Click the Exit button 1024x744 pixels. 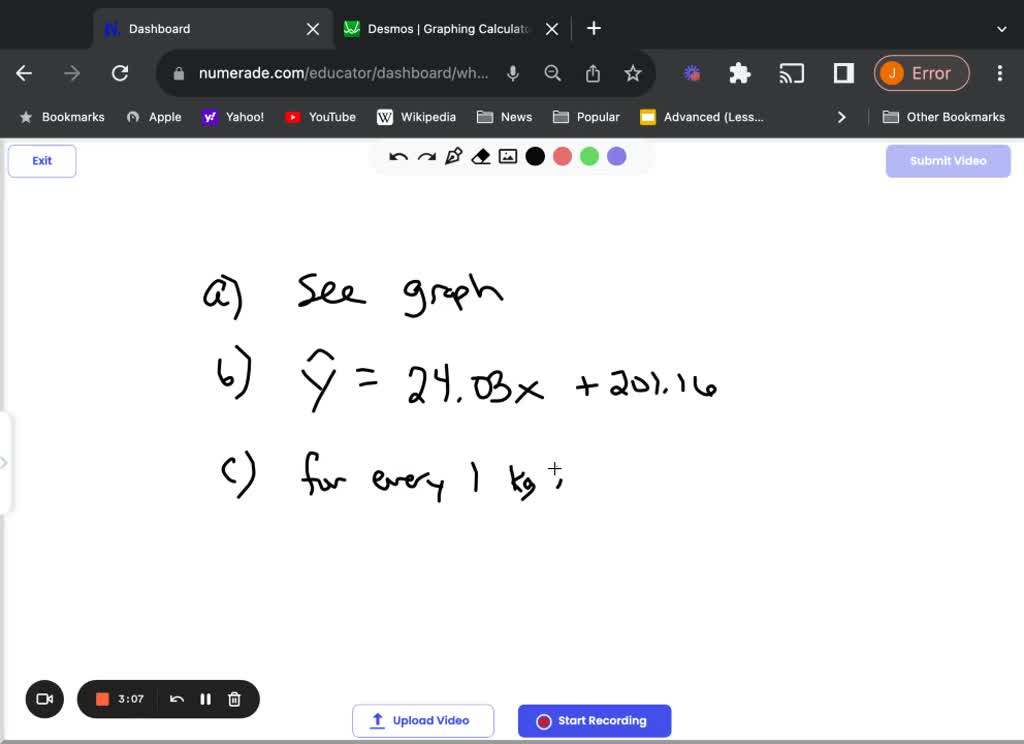[x=42, y=161]
